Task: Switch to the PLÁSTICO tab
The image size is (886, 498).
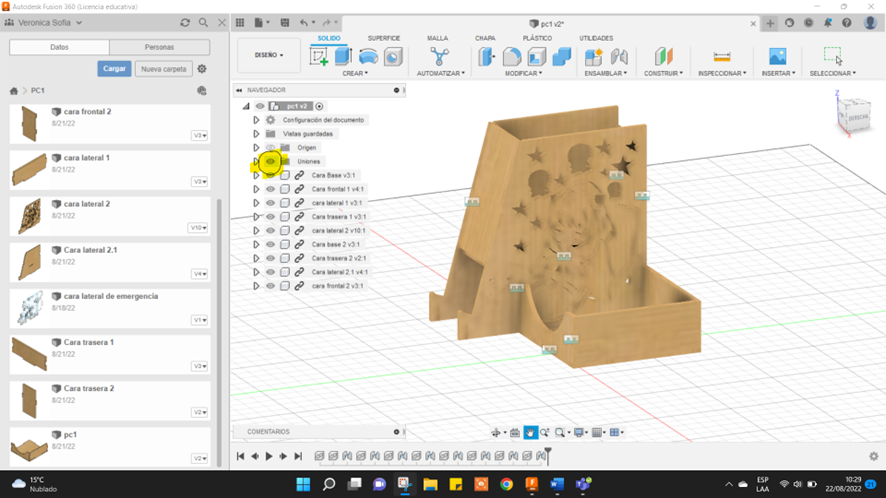Action: pos(537,38)
